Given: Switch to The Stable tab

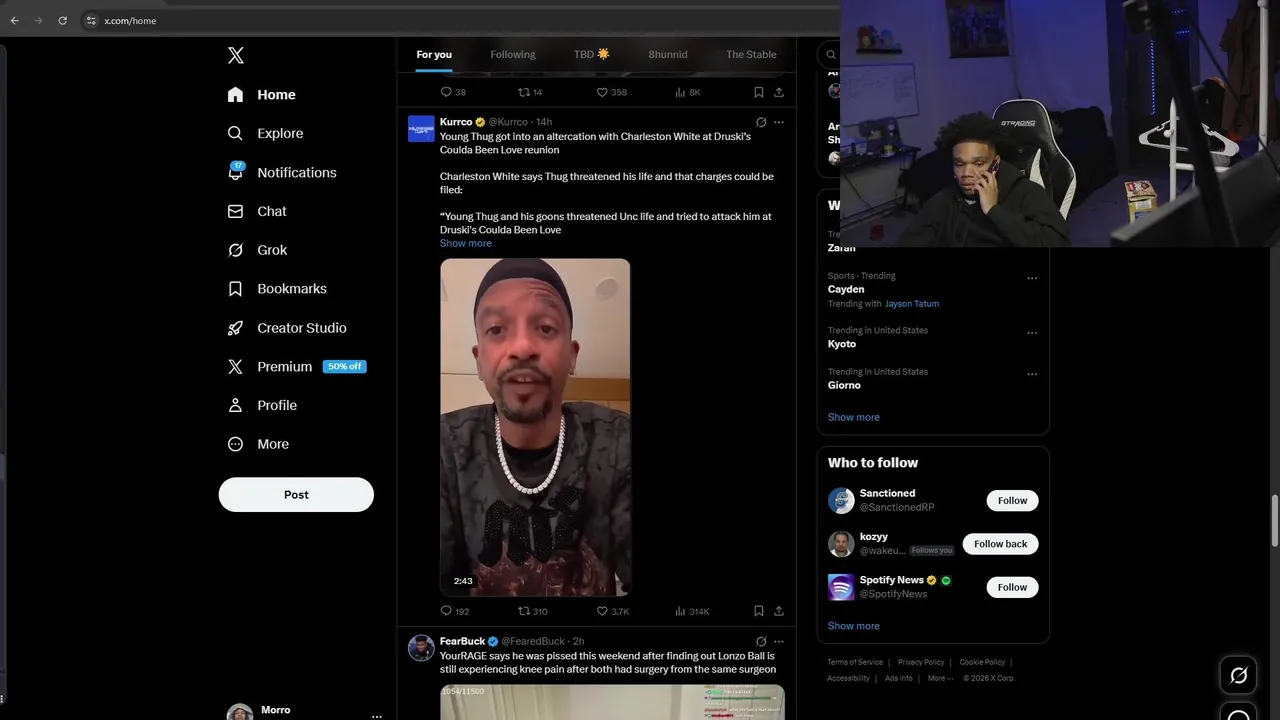Looking at the screenshot, I should coord(751,54).
